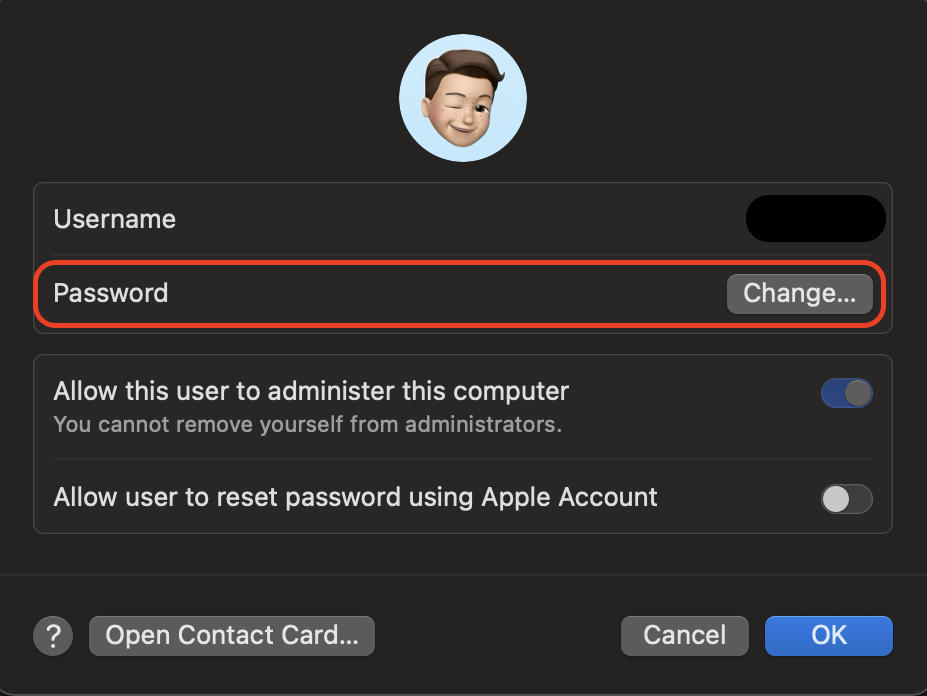The width and height of the screenshot is (927, 696).
Task: Select the Password row label
Action: pyautogui.click(x=112, y=293)
